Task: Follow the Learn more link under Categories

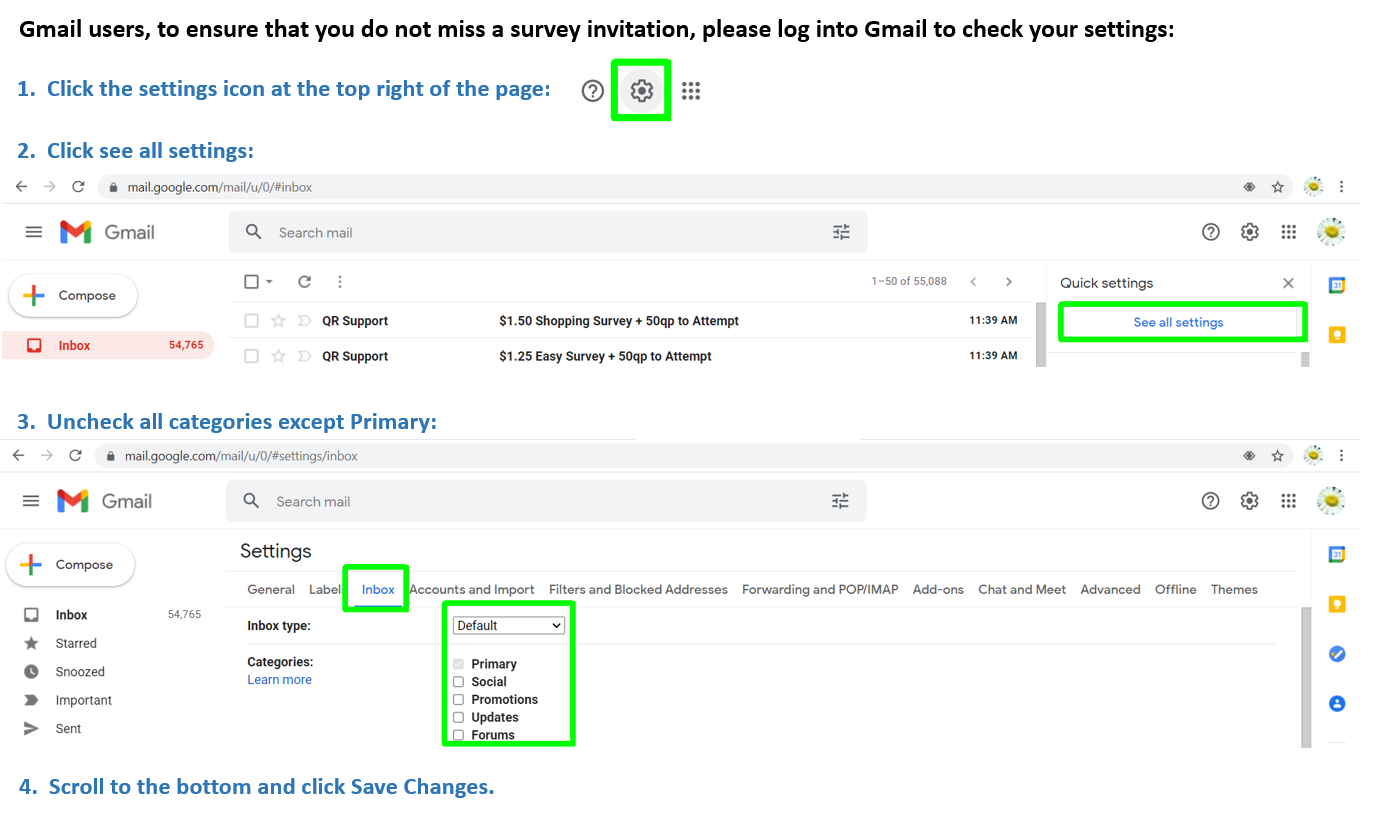Action: point(279,680)
